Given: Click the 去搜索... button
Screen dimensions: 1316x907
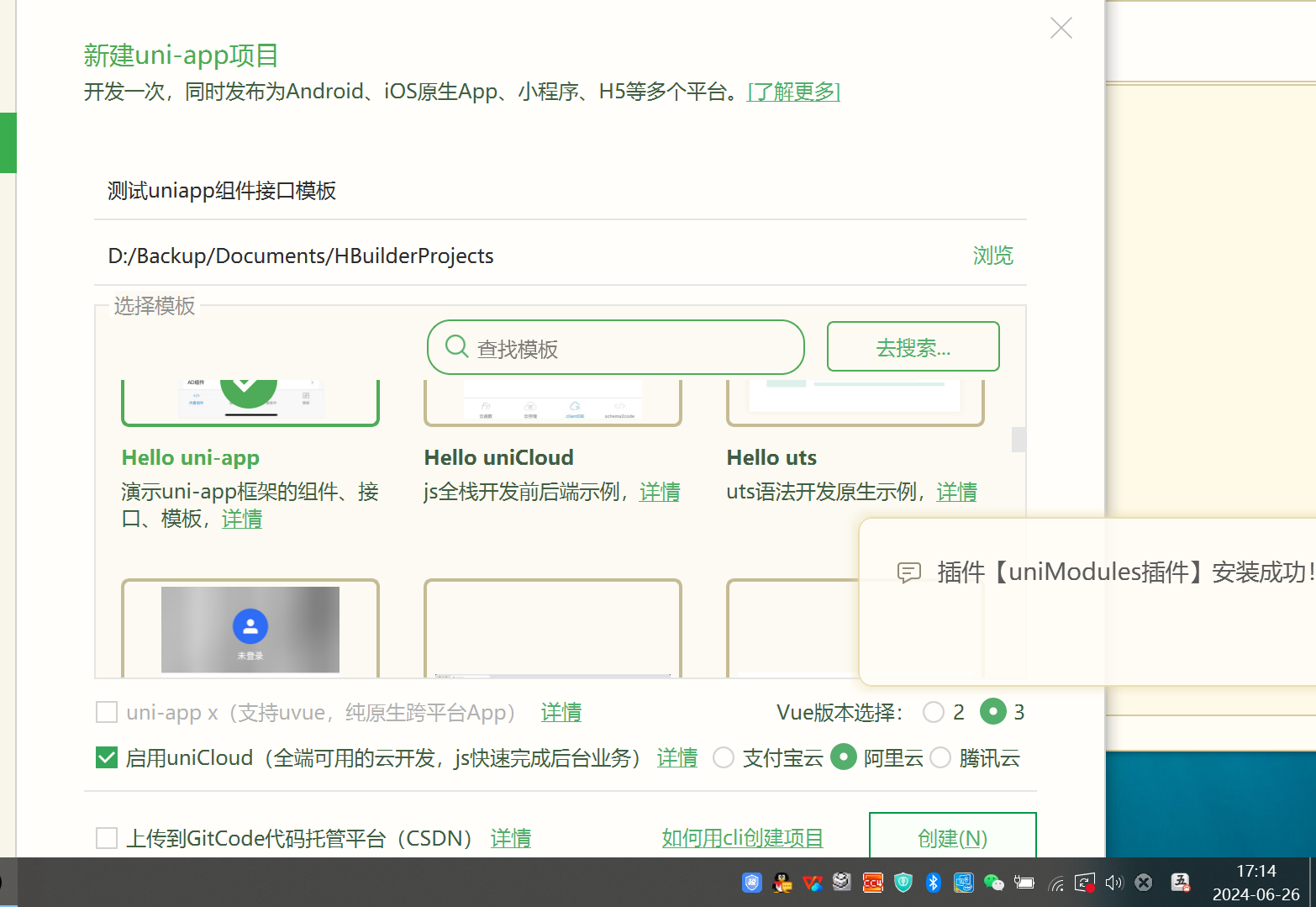Looking at the screenshot, I should [x=913, y=346].
